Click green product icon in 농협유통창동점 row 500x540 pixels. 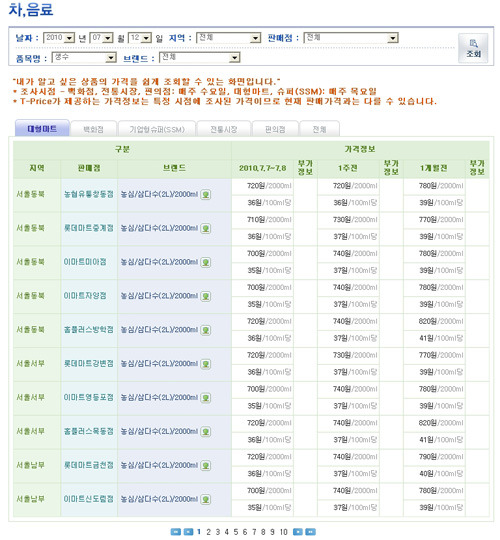coord(206,195)
